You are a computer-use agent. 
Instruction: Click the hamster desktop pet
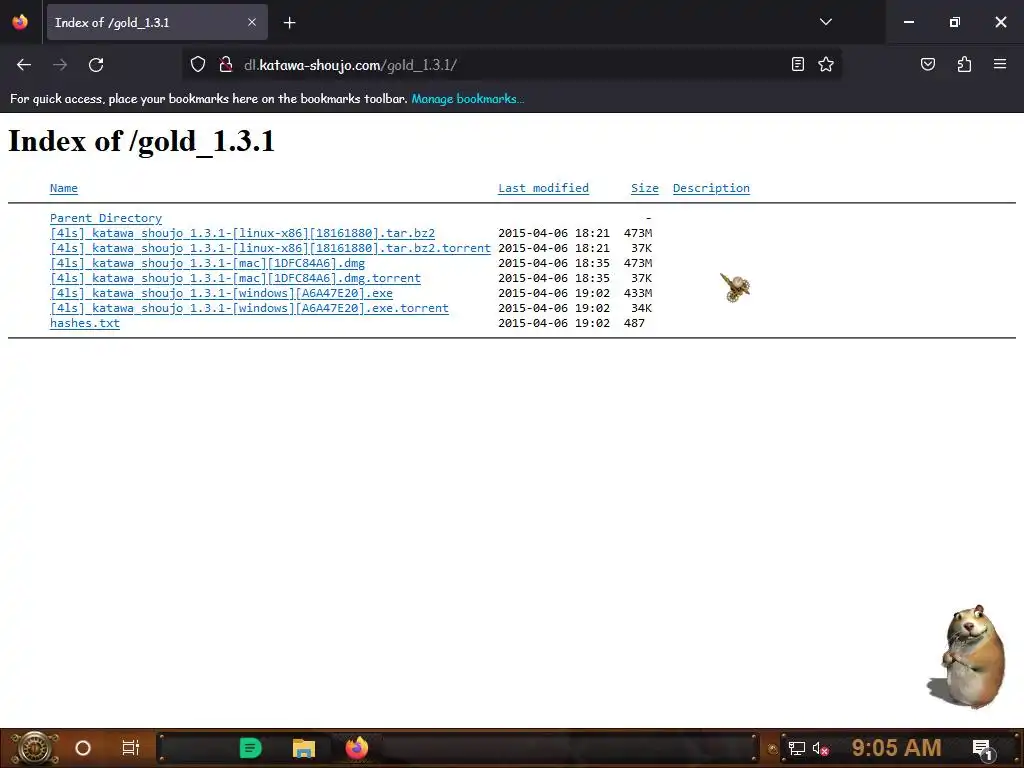(968, 656)
